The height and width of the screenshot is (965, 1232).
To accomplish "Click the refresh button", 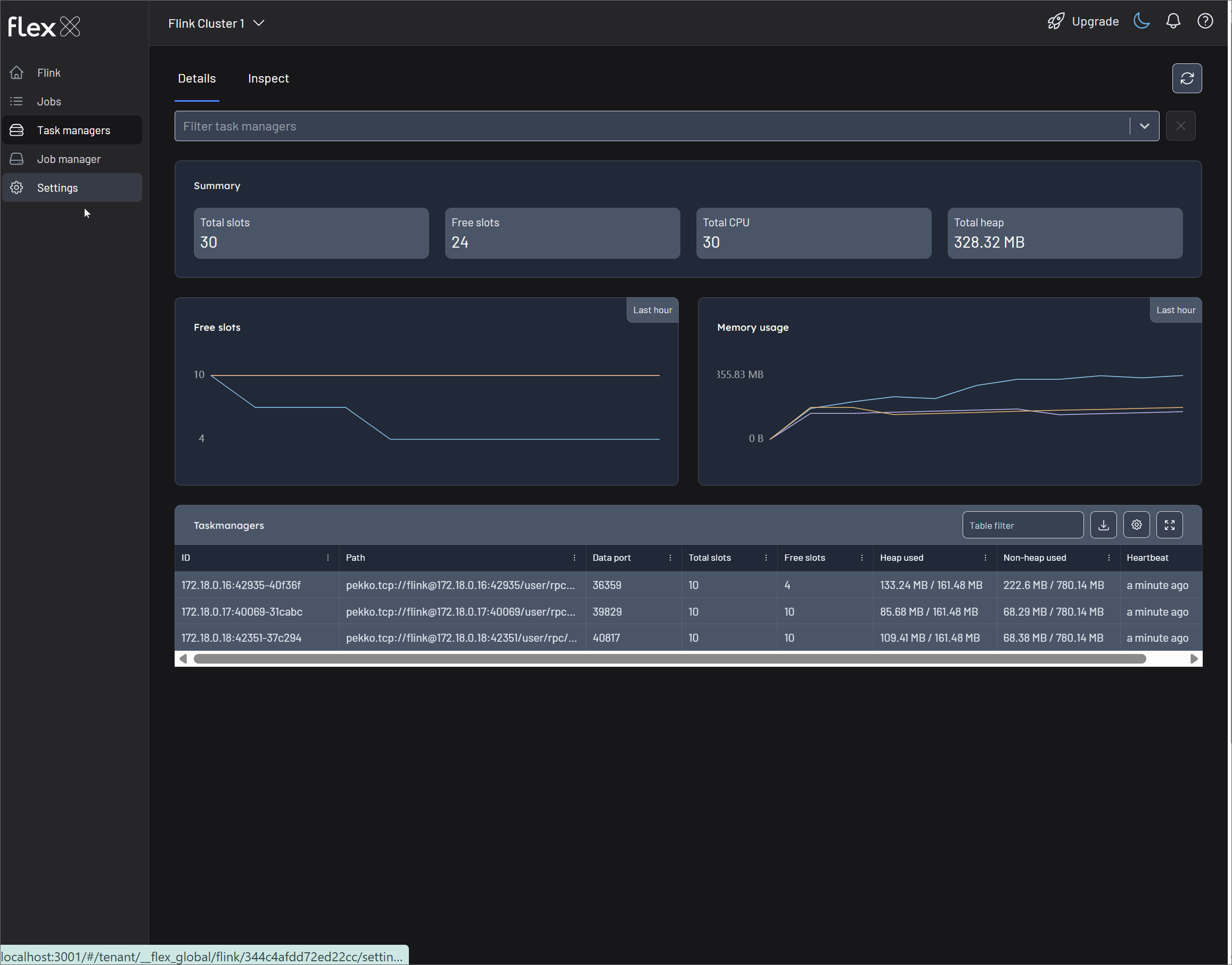I will coord(1187,78).
